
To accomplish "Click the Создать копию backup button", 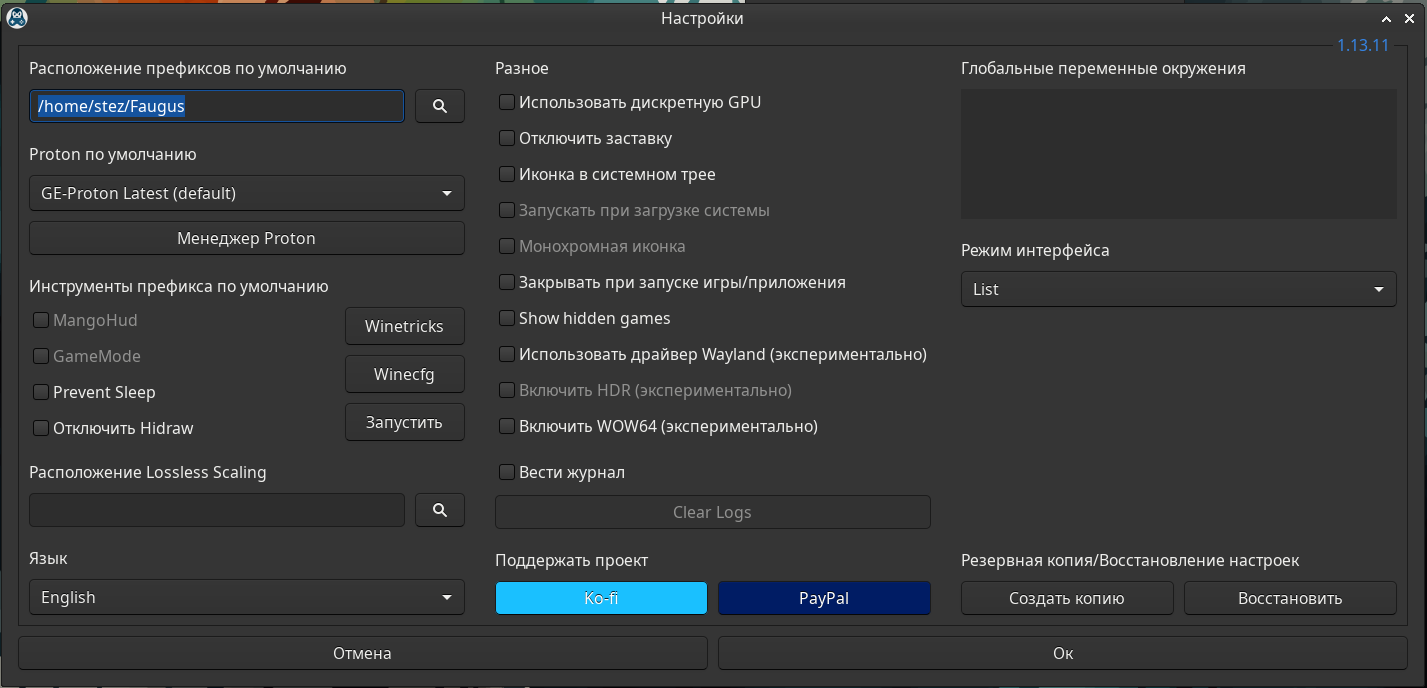I will click(1067, 598).
